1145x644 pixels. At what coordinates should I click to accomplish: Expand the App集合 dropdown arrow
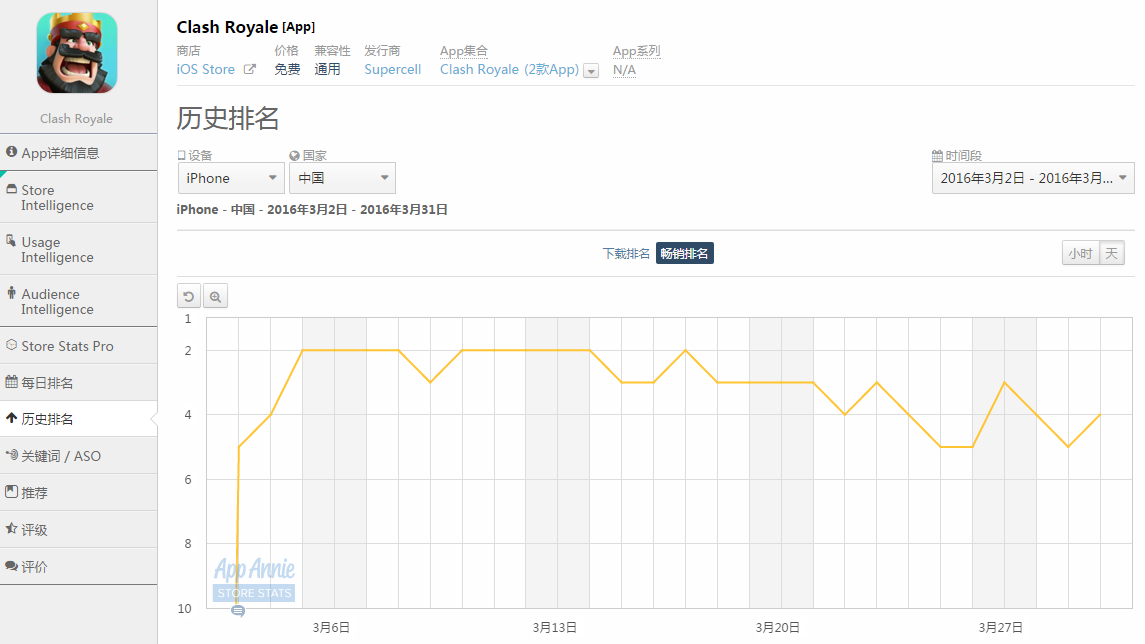(x=591, y=71)
